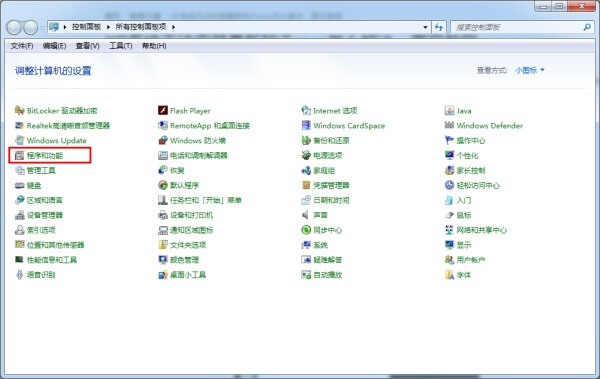
Task: Click the 轻松访问中心 link
Action: pos(478,185)
